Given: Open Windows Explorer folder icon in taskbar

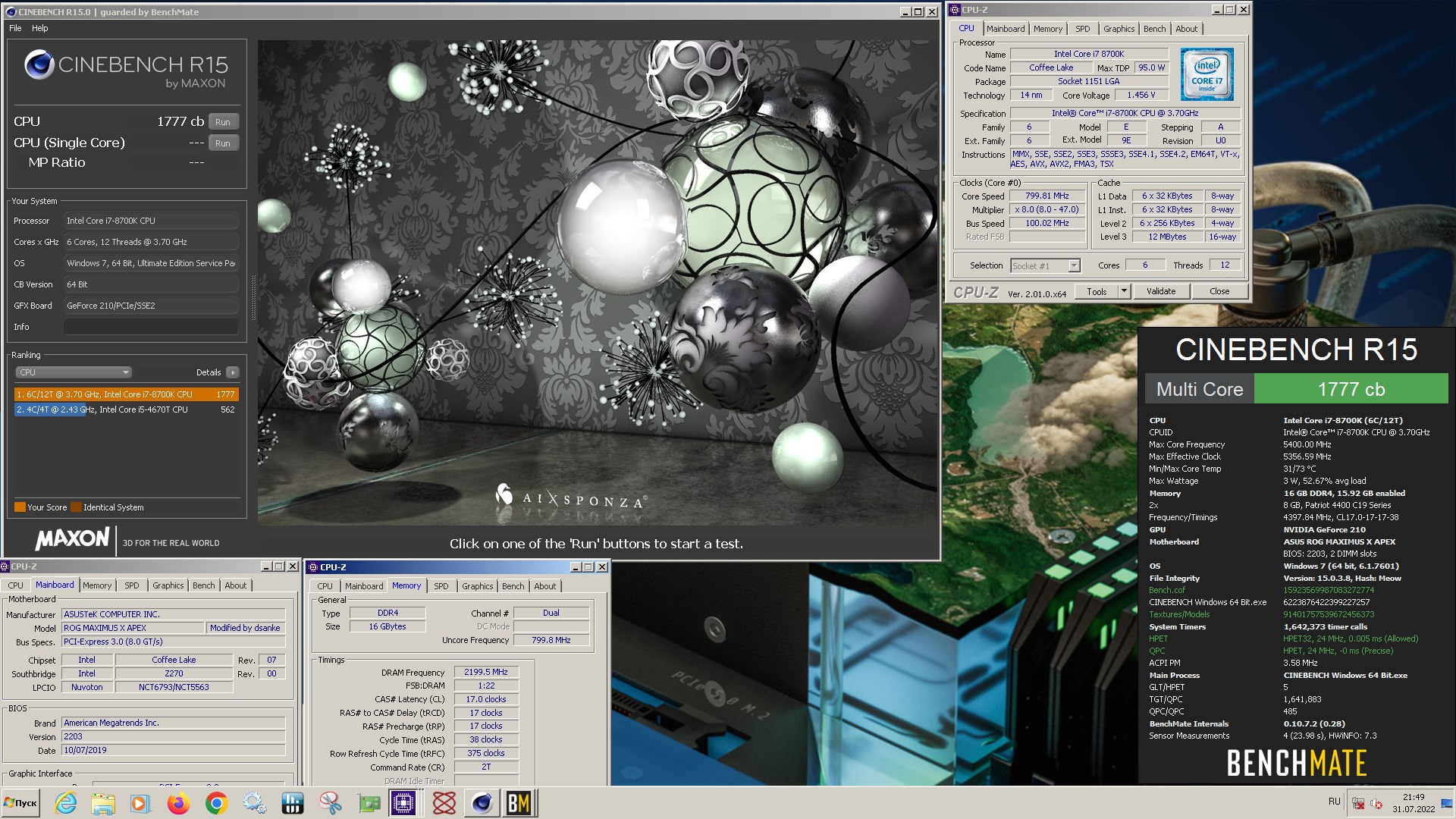Looking at the screenshot, I should 103,802.
